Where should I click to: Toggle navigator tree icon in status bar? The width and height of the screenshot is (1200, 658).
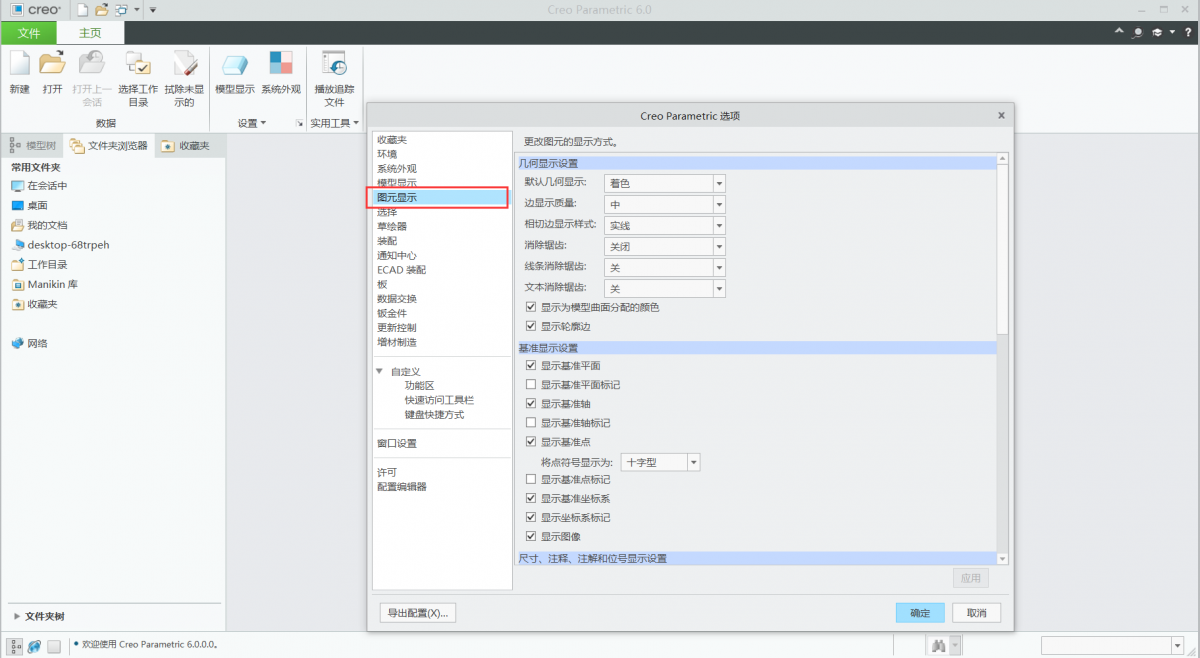15,647
